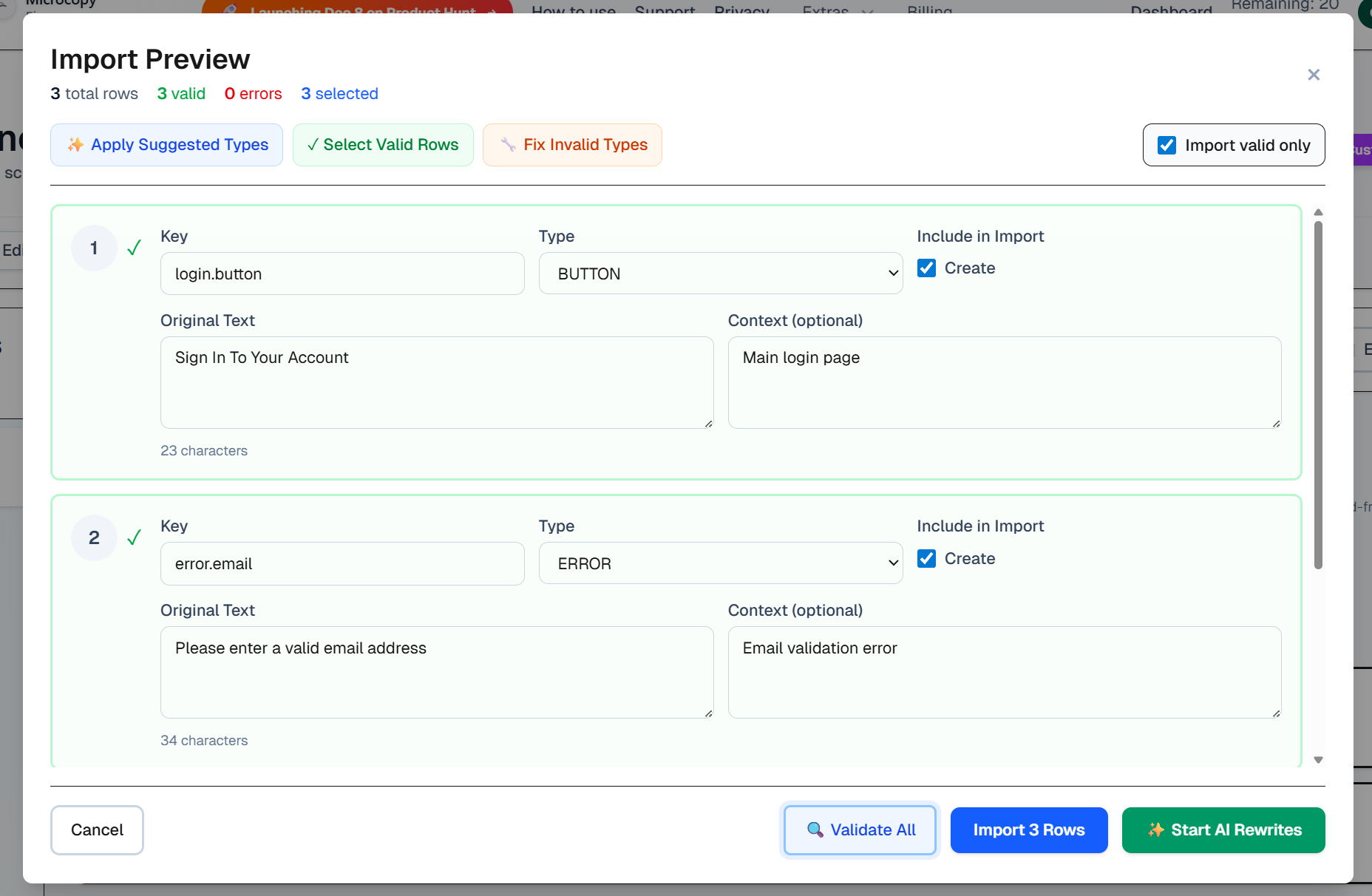Disable Create for the error.email row

926,559
